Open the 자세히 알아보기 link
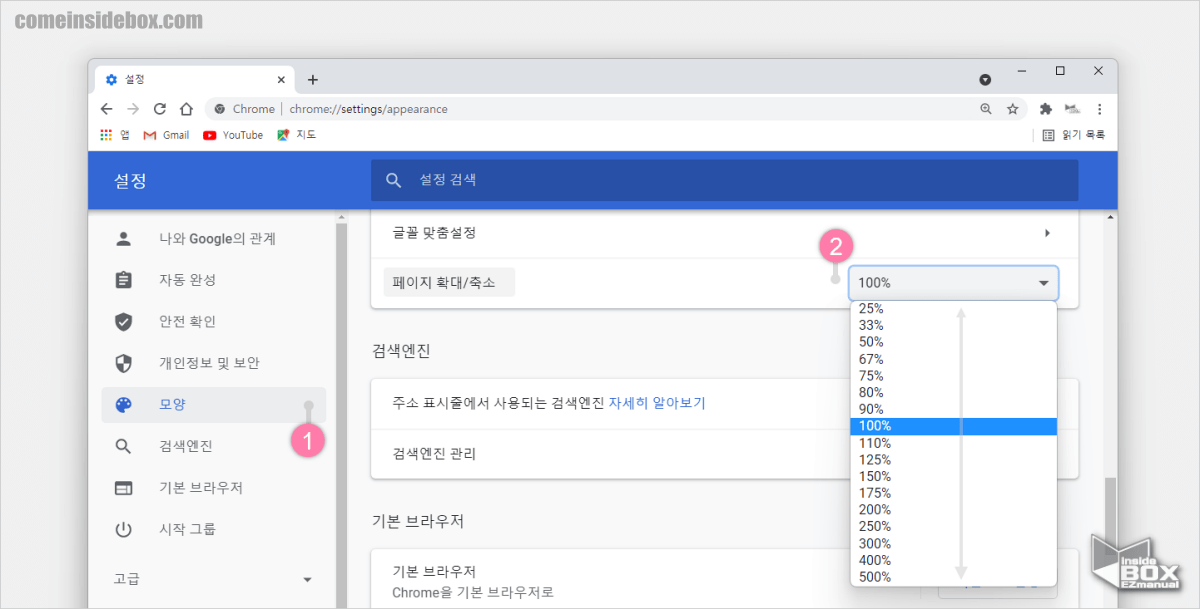Screen dimensions: 1200x609 657,403
